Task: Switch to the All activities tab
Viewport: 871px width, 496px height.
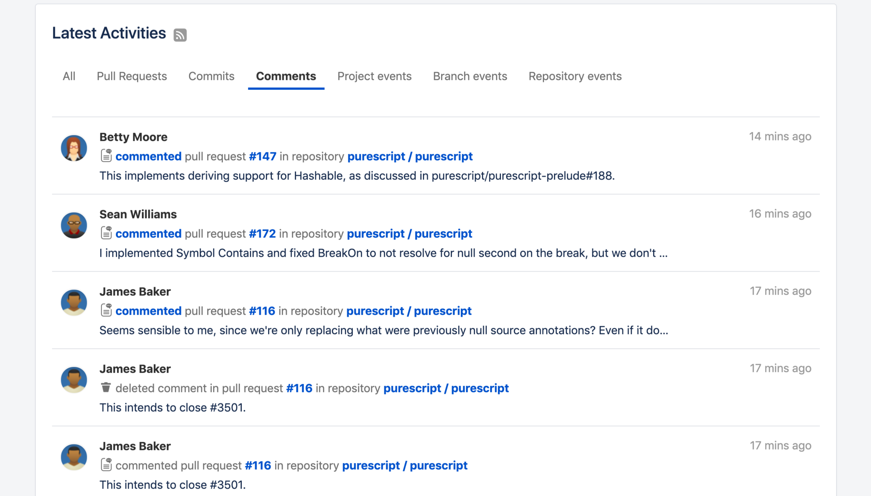Action: (69, 76)
